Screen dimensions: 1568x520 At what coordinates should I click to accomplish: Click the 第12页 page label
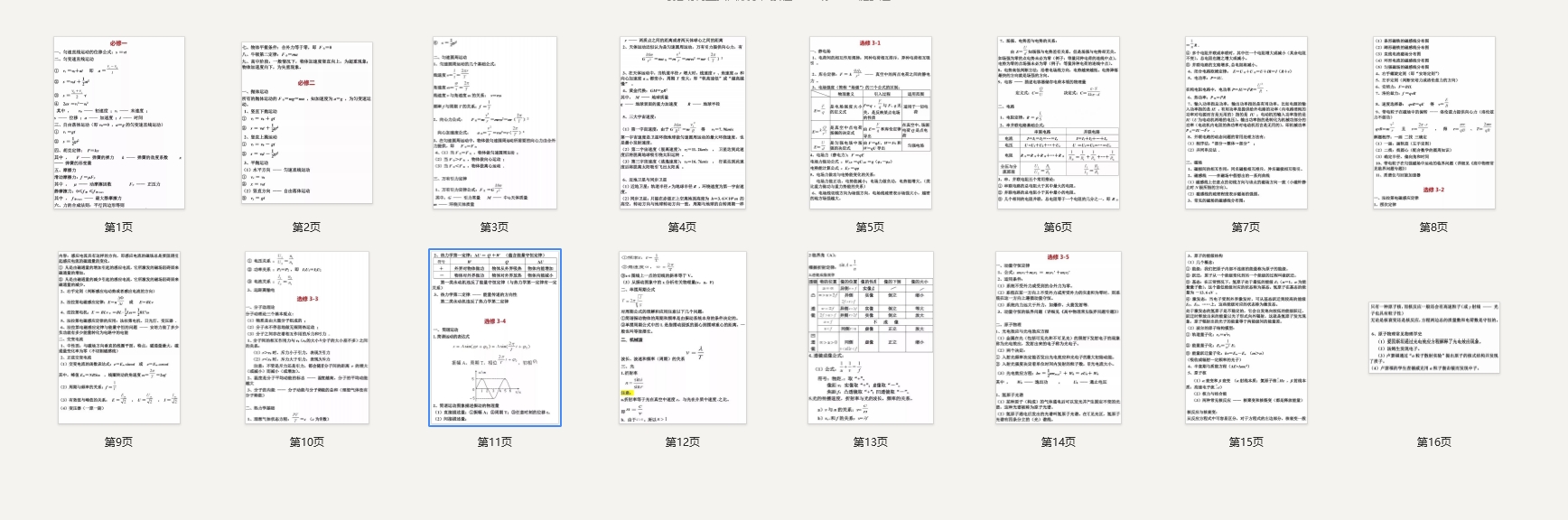(682, 442)
